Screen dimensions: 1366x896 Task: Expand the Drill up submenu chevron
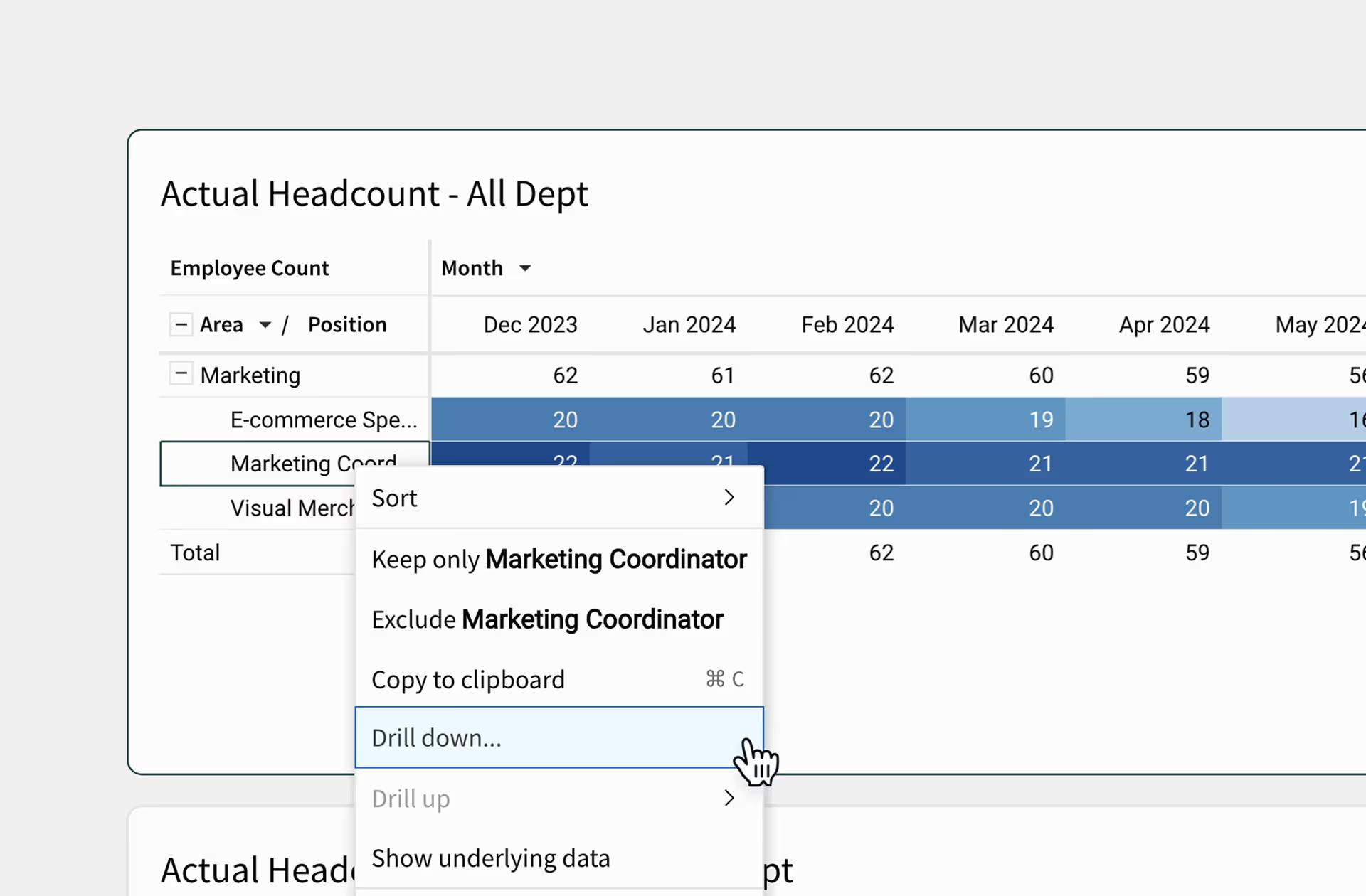pos(729,798)
